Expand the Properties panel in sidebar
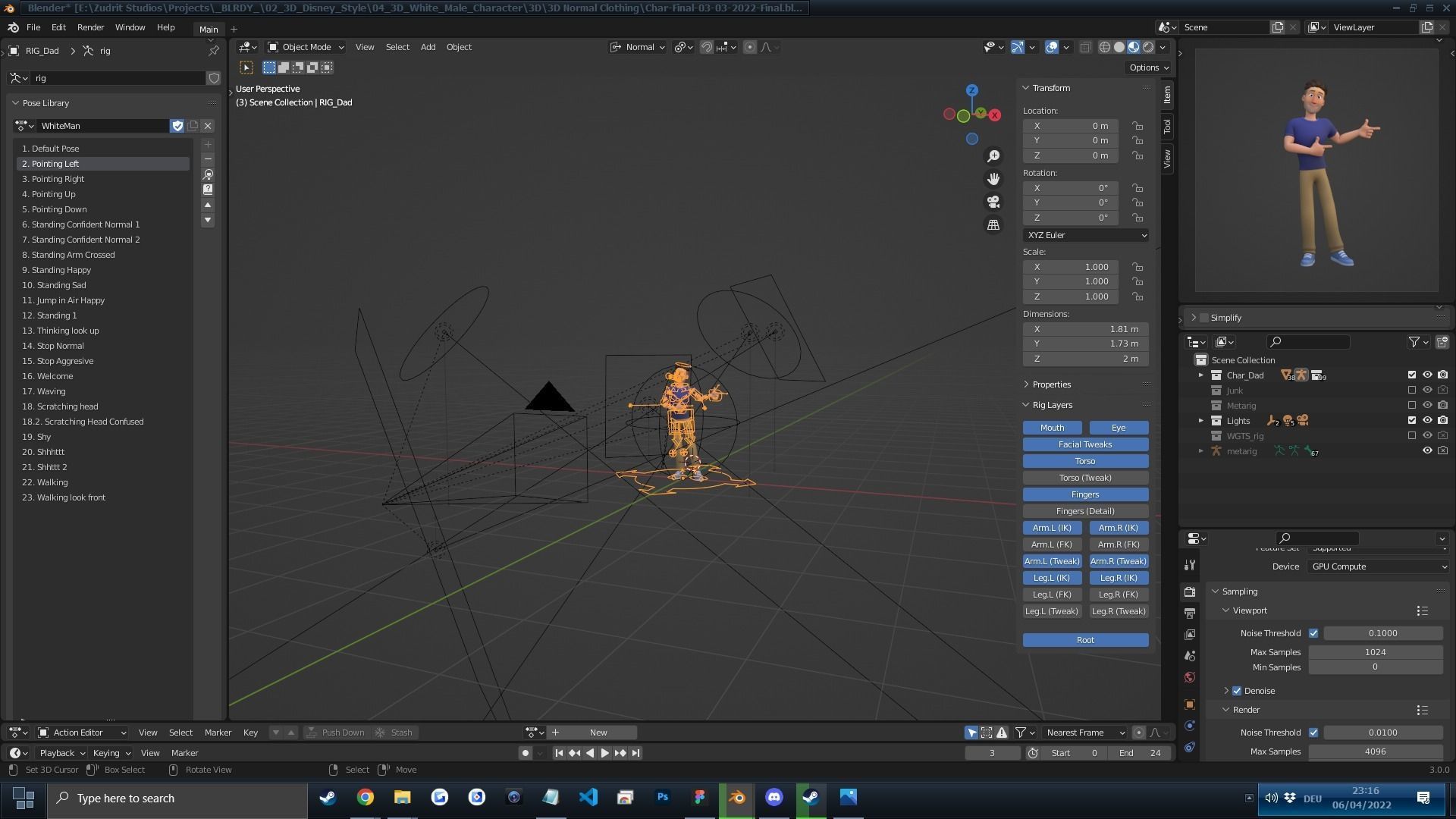Screen dimensions: 1456x819 (x=1026, y=384)
